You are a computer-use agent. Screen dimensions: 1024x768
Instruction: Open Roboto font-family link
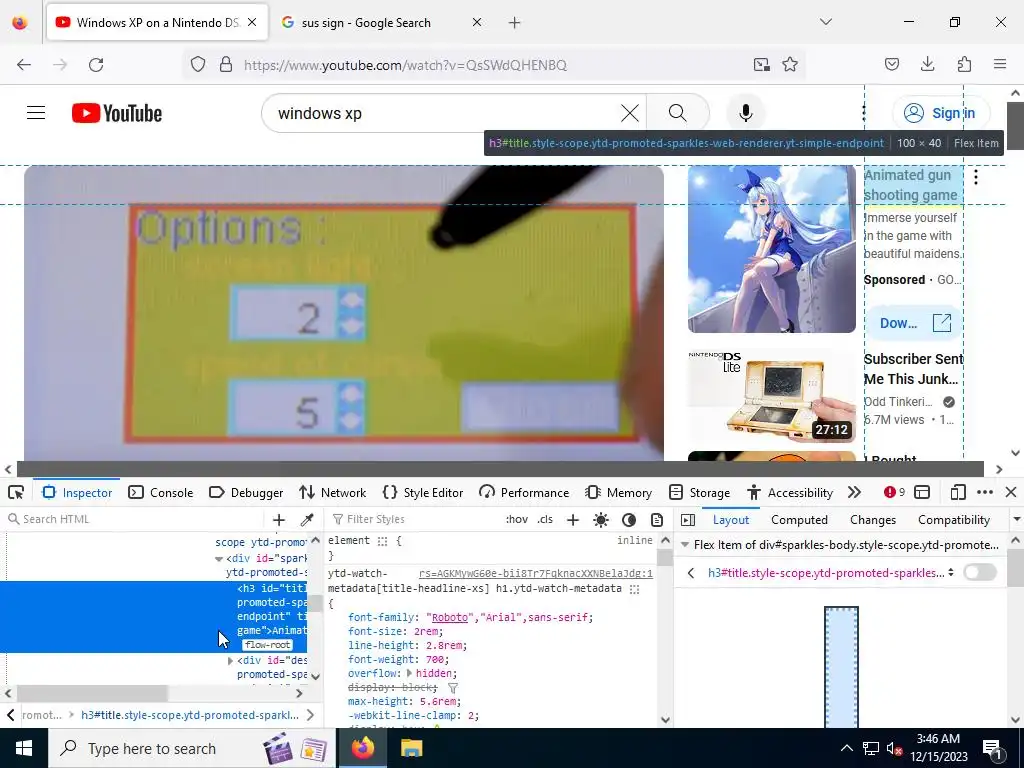pos(450,617)
